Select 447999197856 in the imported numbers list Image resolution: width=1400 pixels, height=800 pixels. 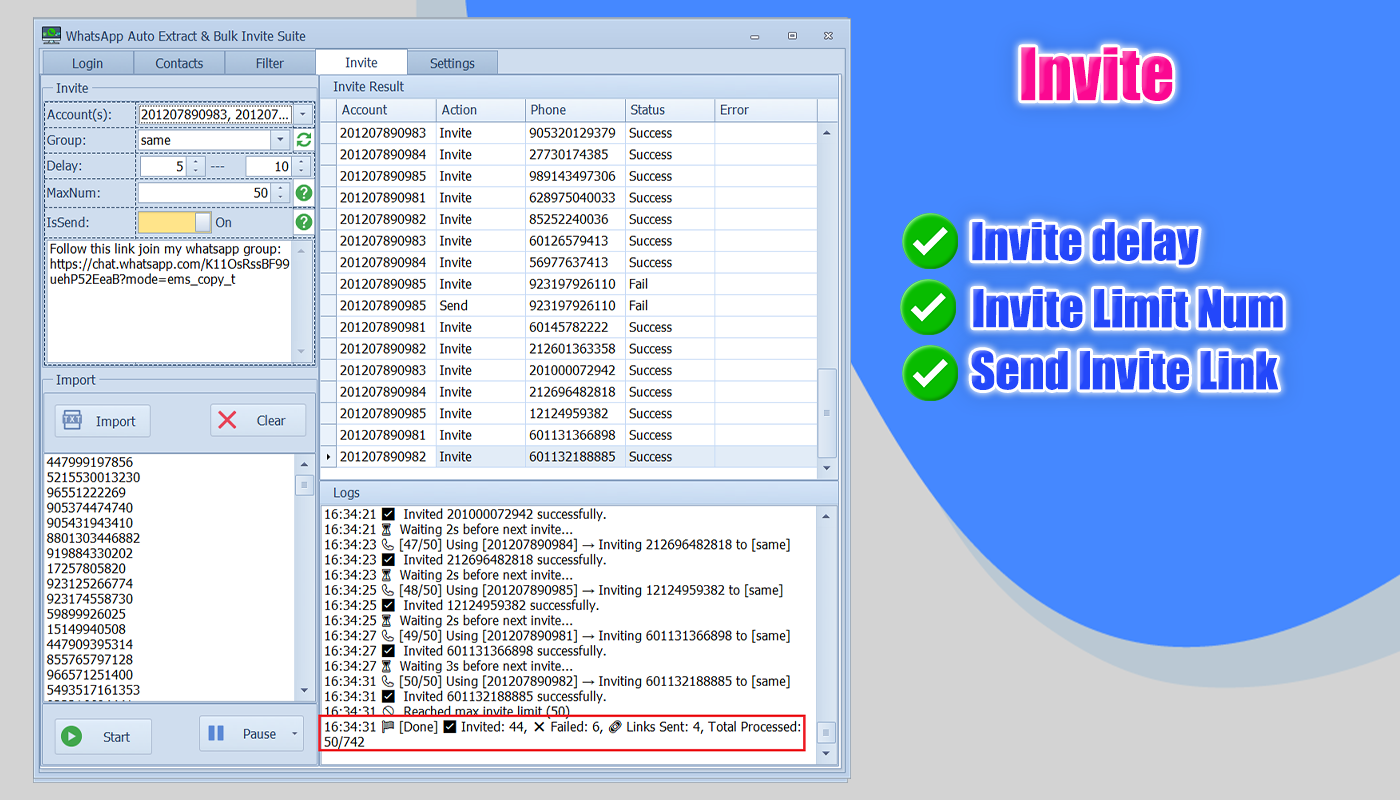pos(90,462)
